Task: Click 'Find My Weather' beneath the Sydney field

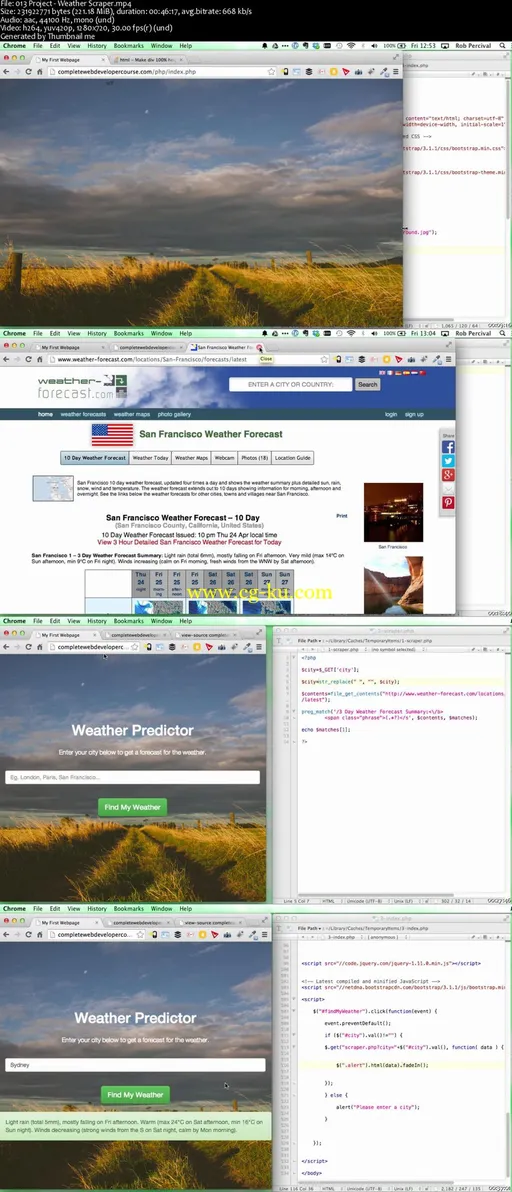Action: tap(135, 1095)
